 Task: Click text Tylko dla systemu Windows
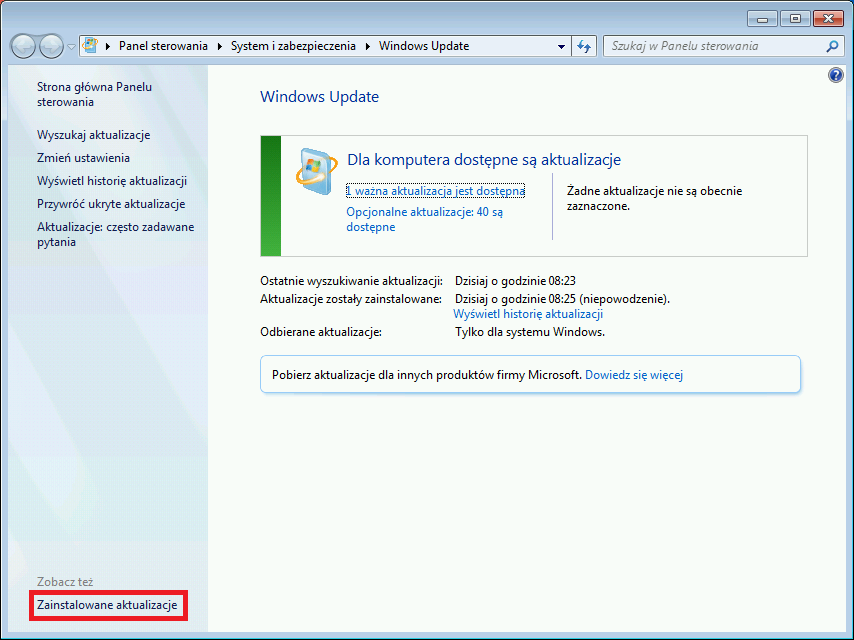[x=530, y=332]
